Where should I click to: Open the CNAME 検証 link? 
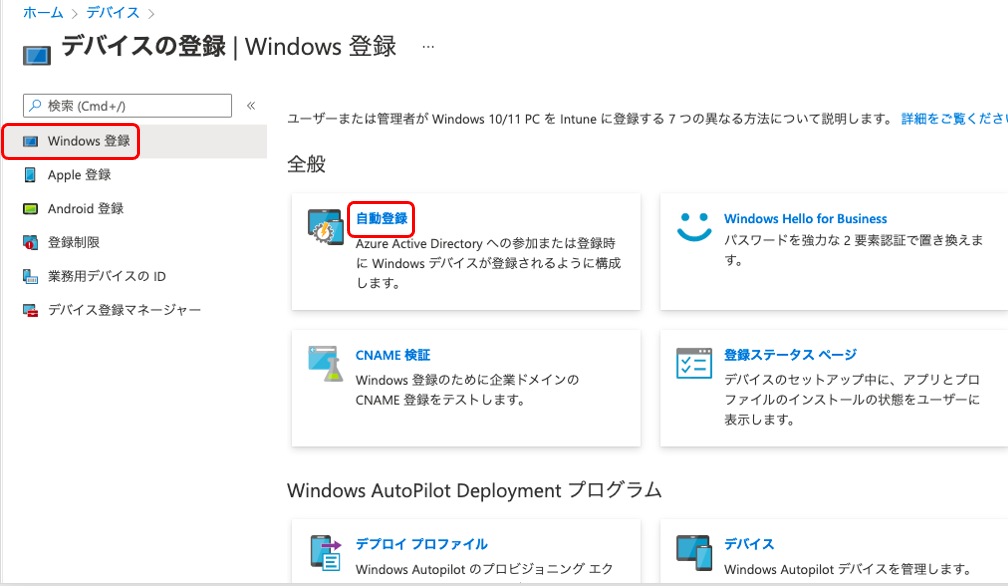click(x=393, y=355)
